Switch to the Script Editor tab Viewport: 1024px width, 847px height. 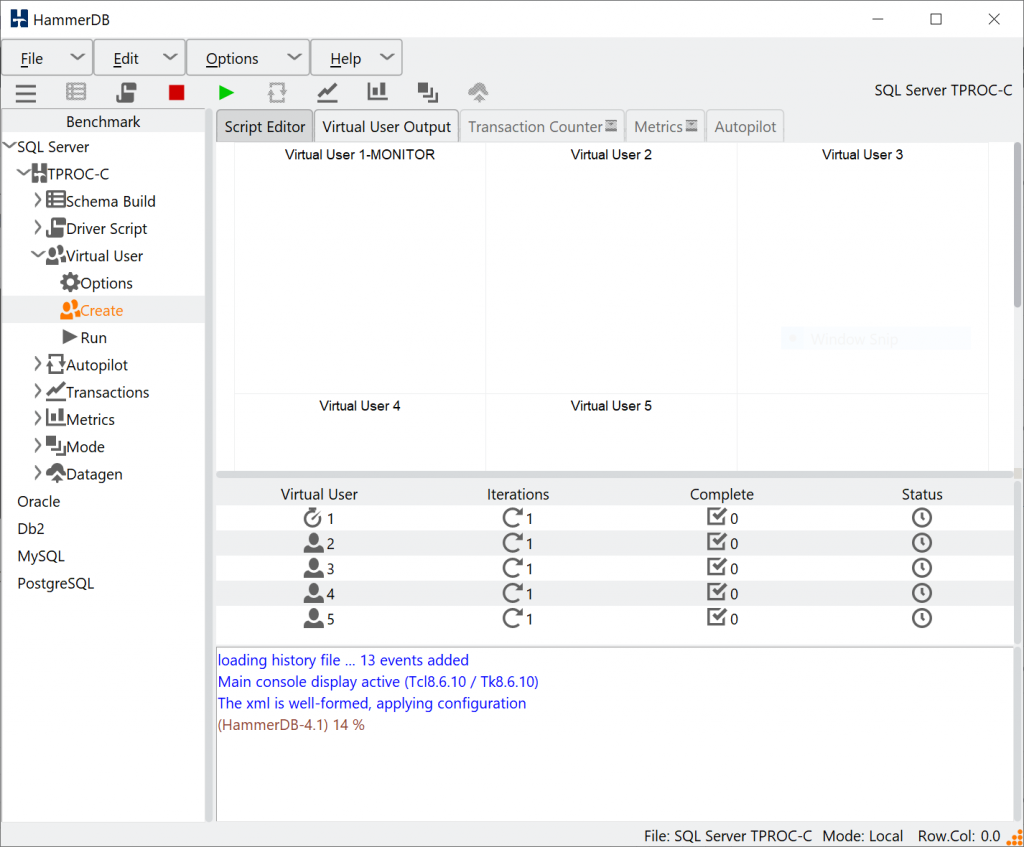(265, 127)
